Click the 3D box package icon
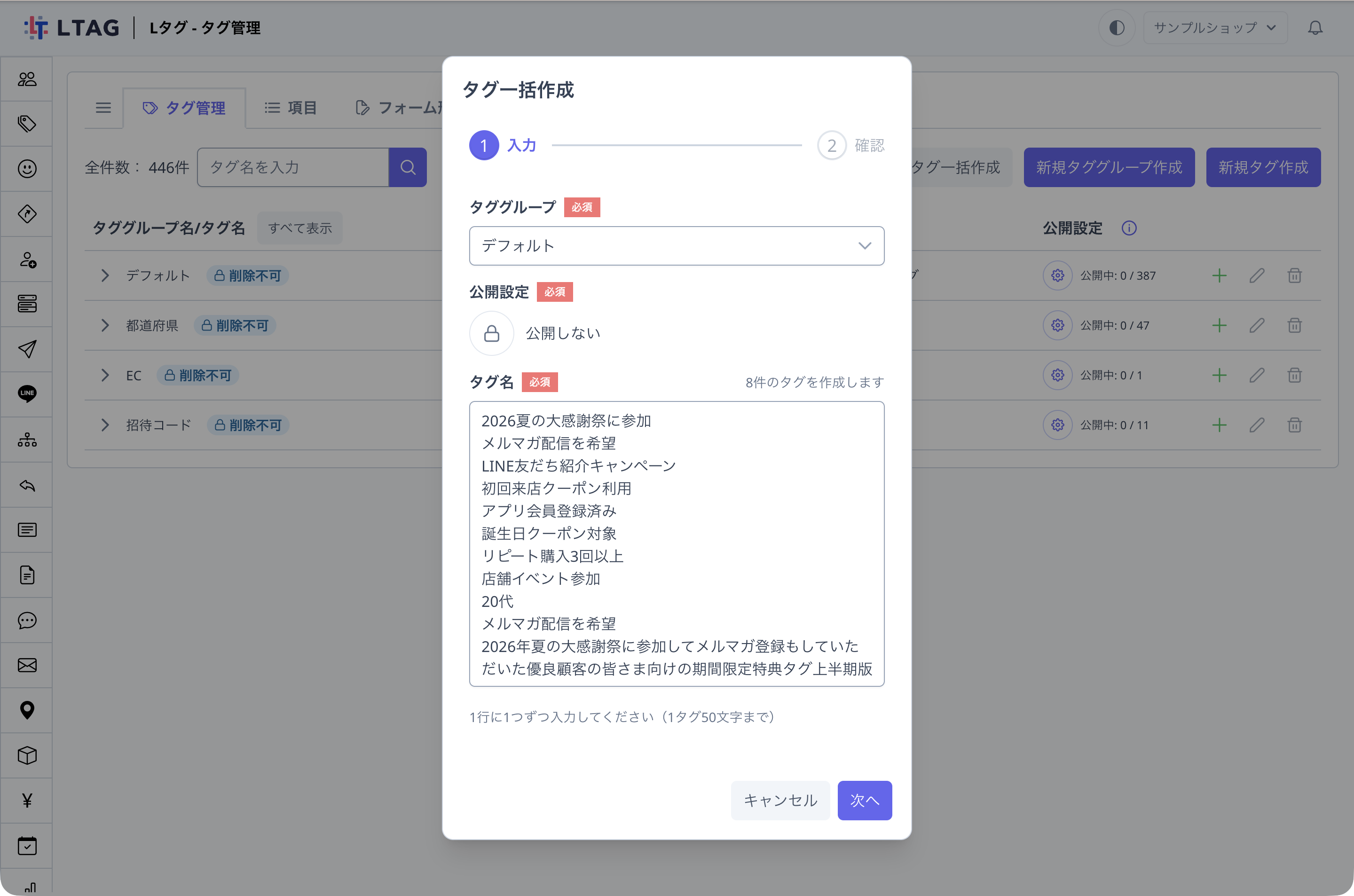This screenshot has width=1354, height=896. click(27, 755)
